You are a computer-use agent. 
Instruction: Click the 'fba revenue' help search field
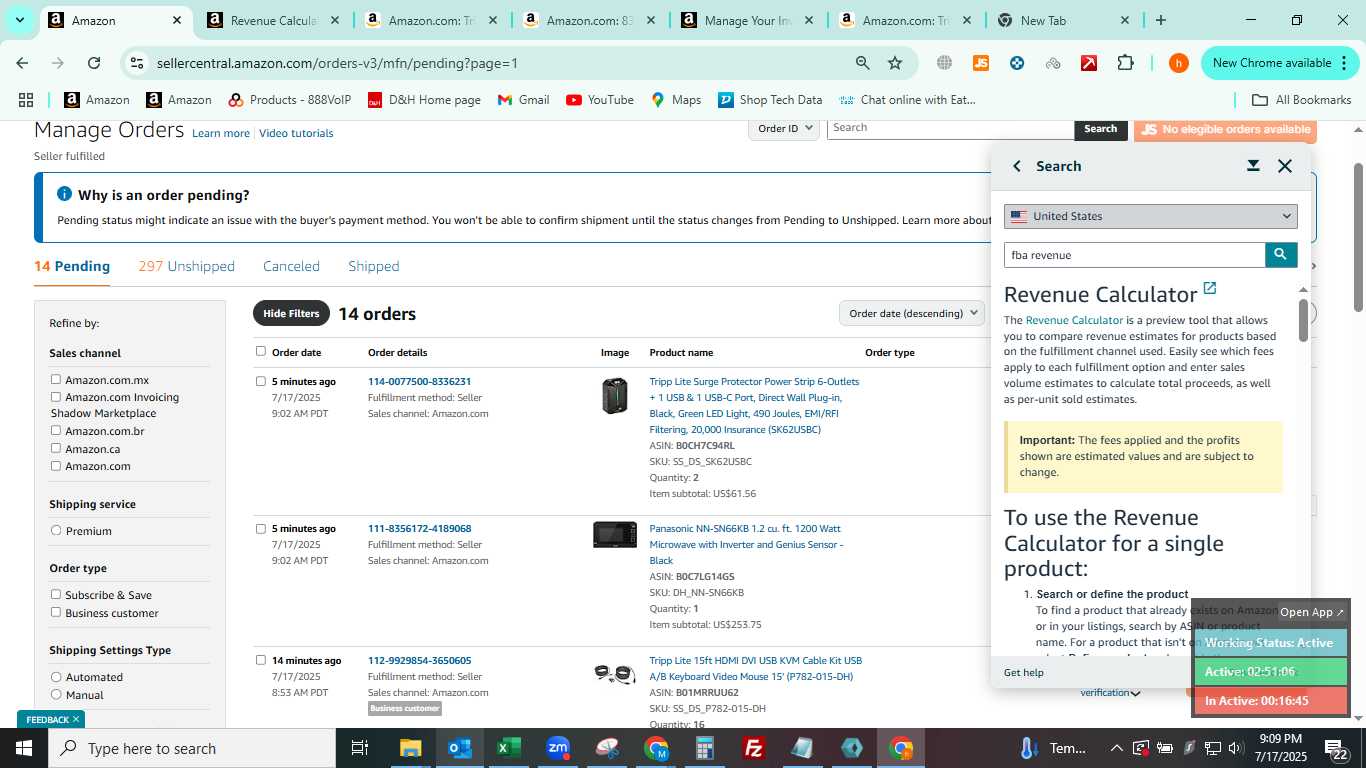1134,255
